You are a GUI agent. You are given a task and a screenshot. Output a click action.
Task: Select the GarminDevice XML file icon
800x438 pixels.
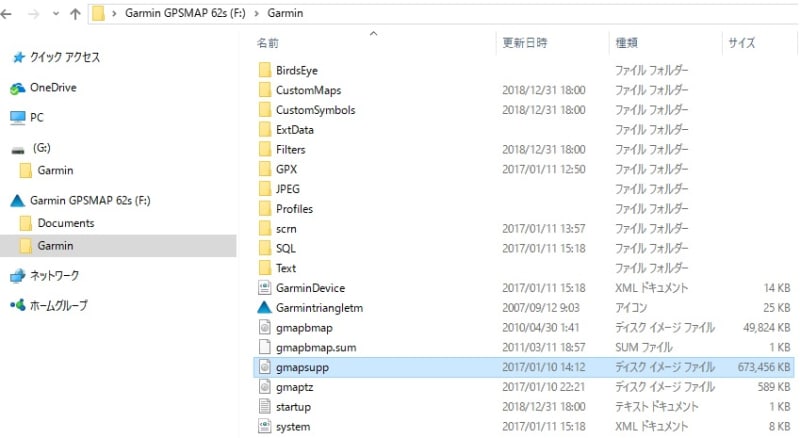264,288
